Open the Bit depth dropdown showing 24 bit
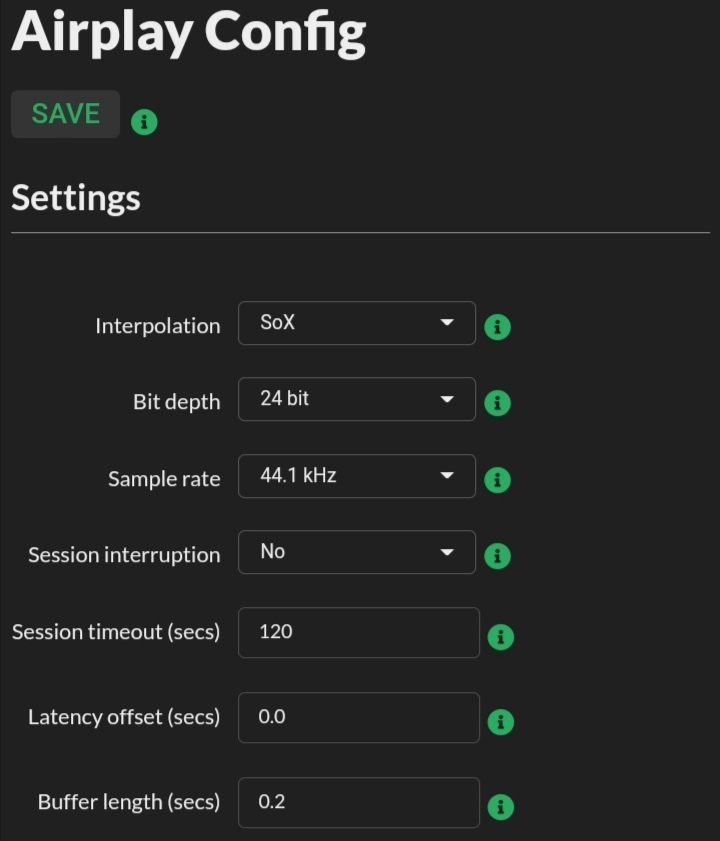Screen dimensions: 720x841 (x=357, y=399)
